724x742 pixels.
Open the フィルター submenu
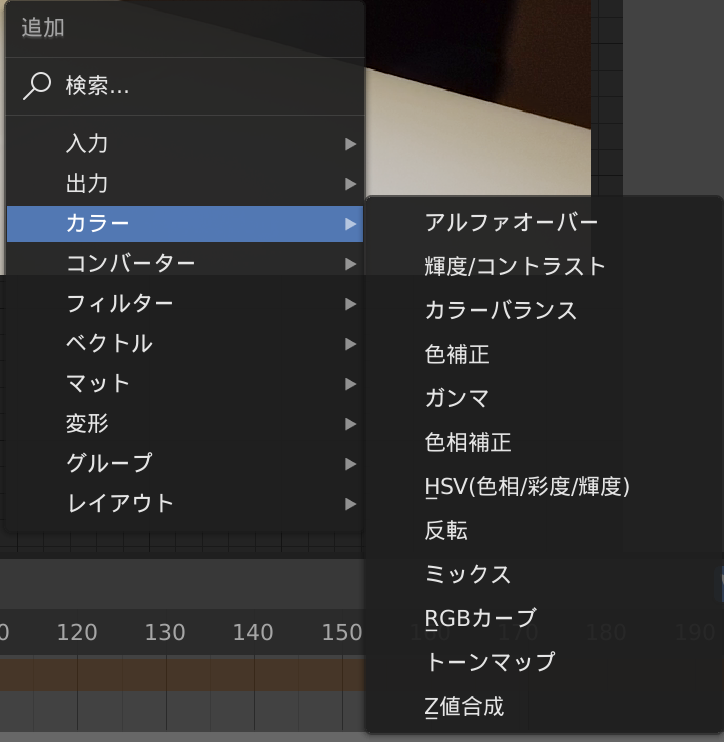(185, 304)
